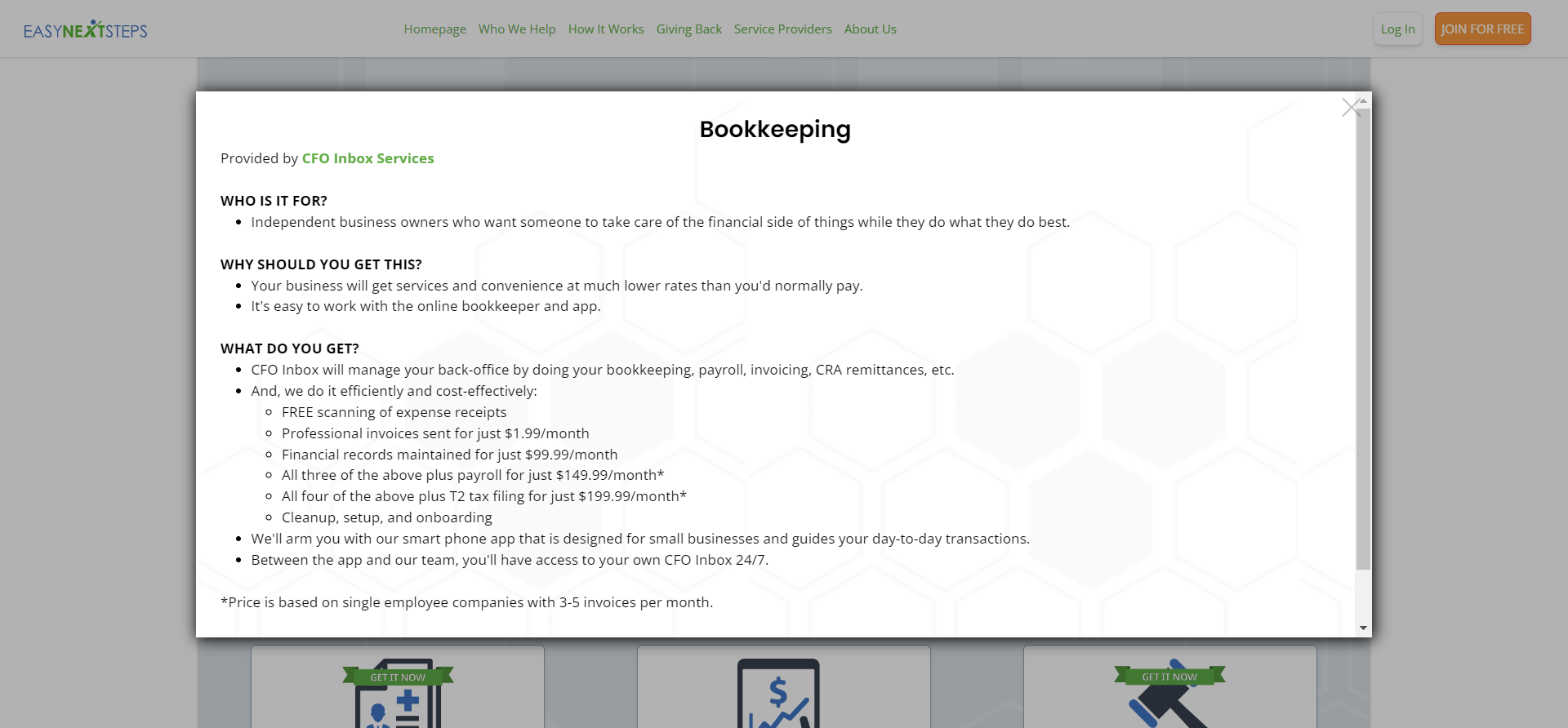Click the efficiently and cost-effectively bullet
Viewport: 1568px width, 728px height.
394,391
